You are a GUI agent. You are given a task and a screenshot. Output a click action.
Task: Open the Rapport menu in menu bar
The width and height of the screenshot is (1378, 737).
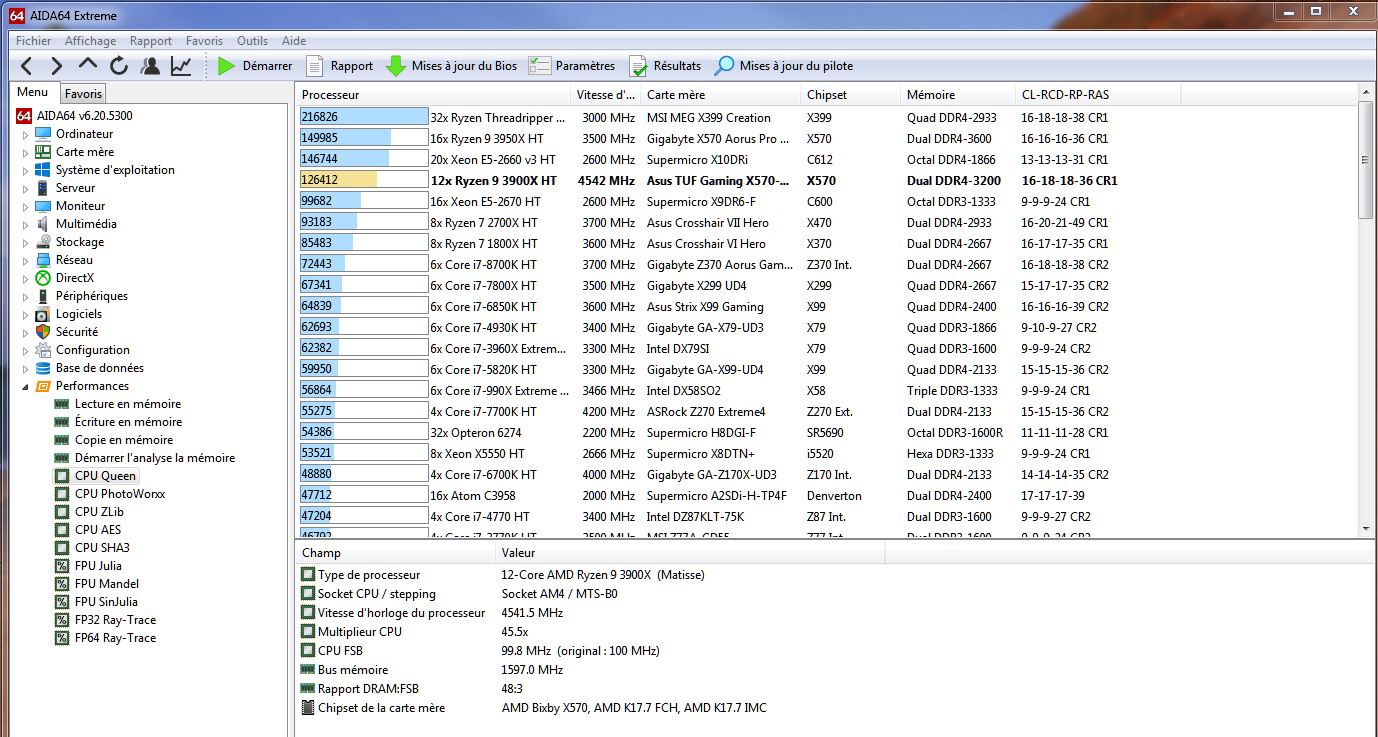click(151, 41)
